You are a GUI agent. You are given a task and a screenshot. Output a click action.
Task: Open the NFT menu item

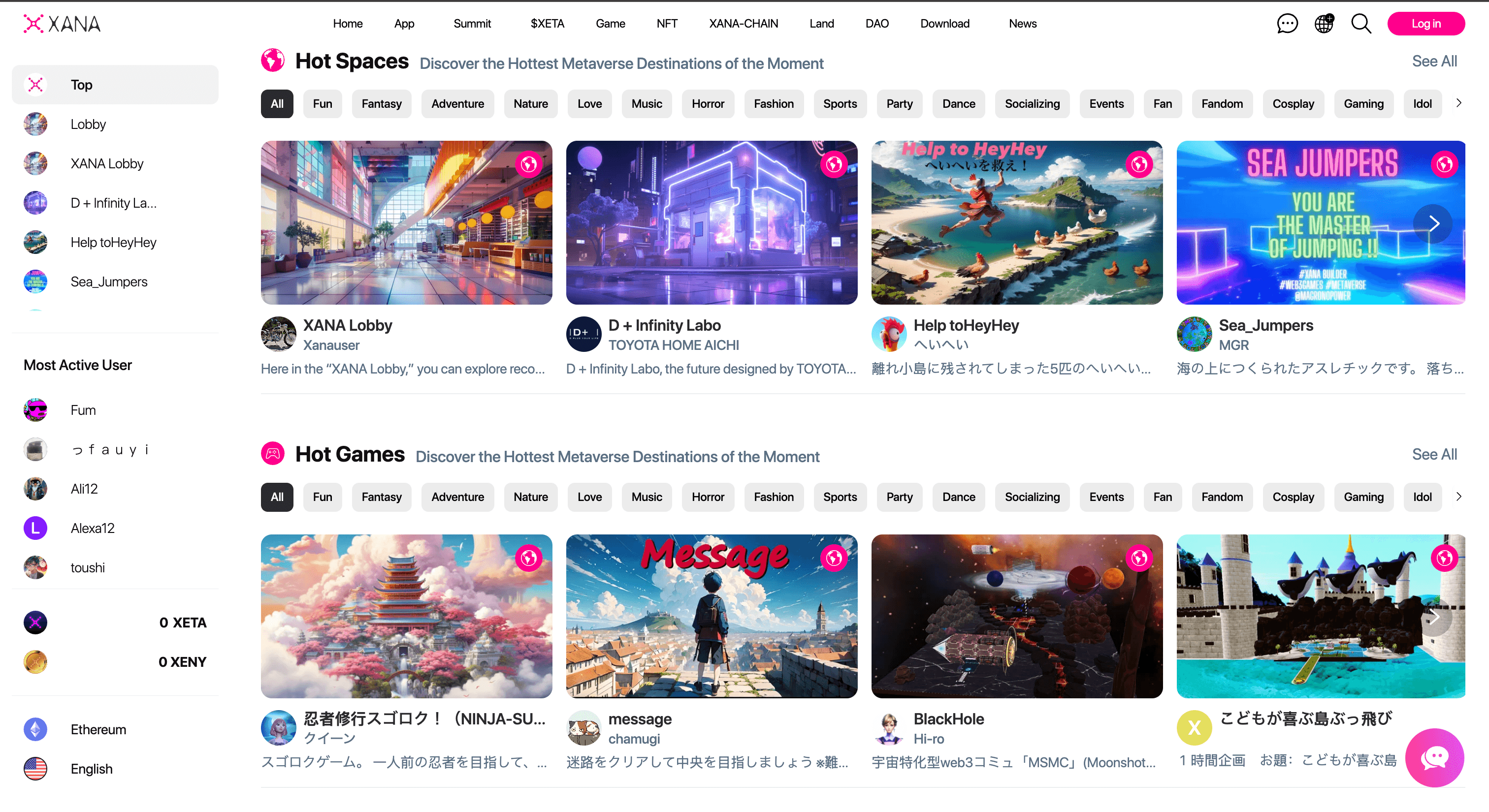(667, 24)
